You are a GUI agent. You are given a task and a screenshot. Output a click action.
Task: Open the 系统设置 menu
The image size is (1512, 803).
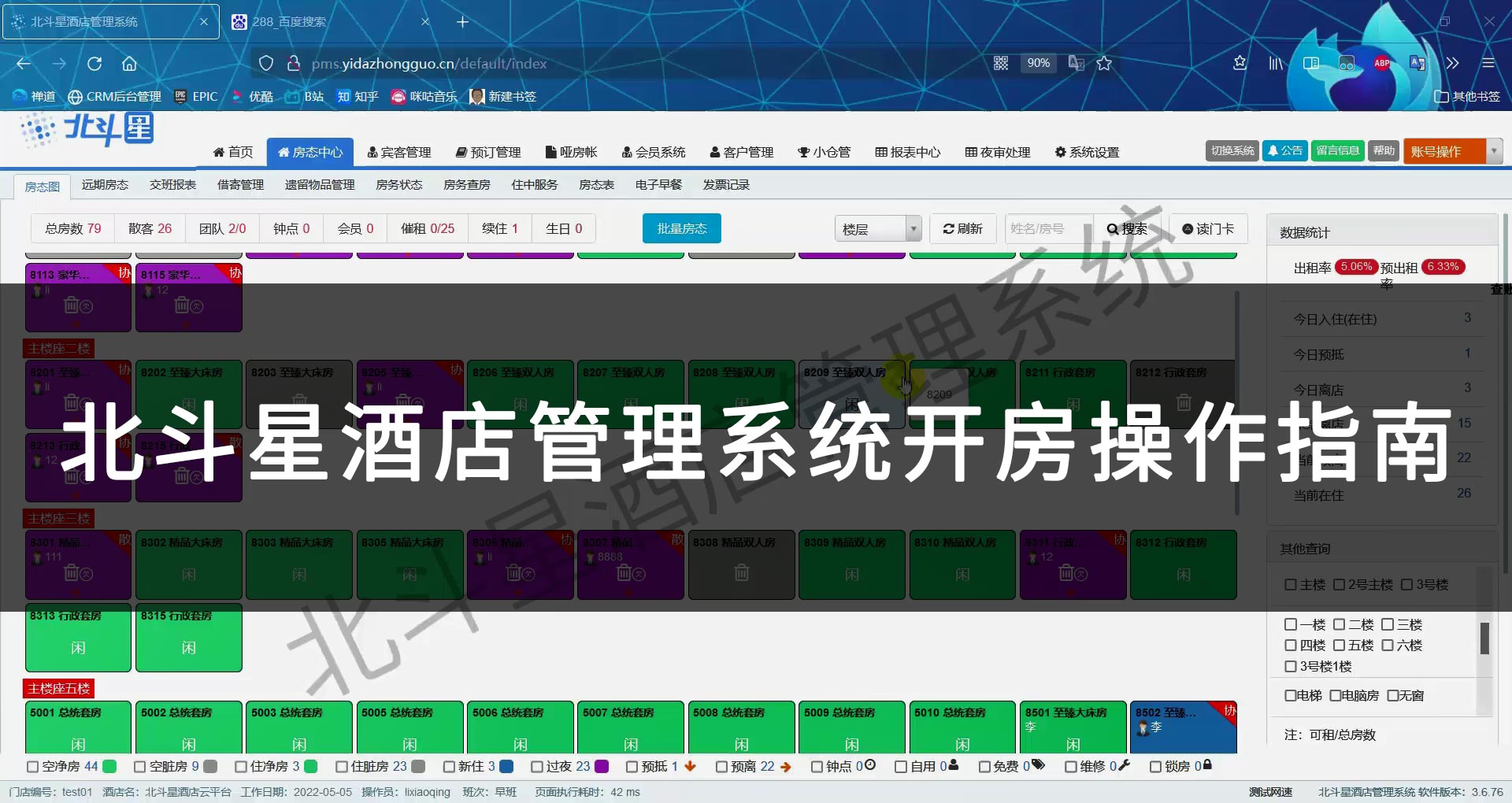point(1088,152)
